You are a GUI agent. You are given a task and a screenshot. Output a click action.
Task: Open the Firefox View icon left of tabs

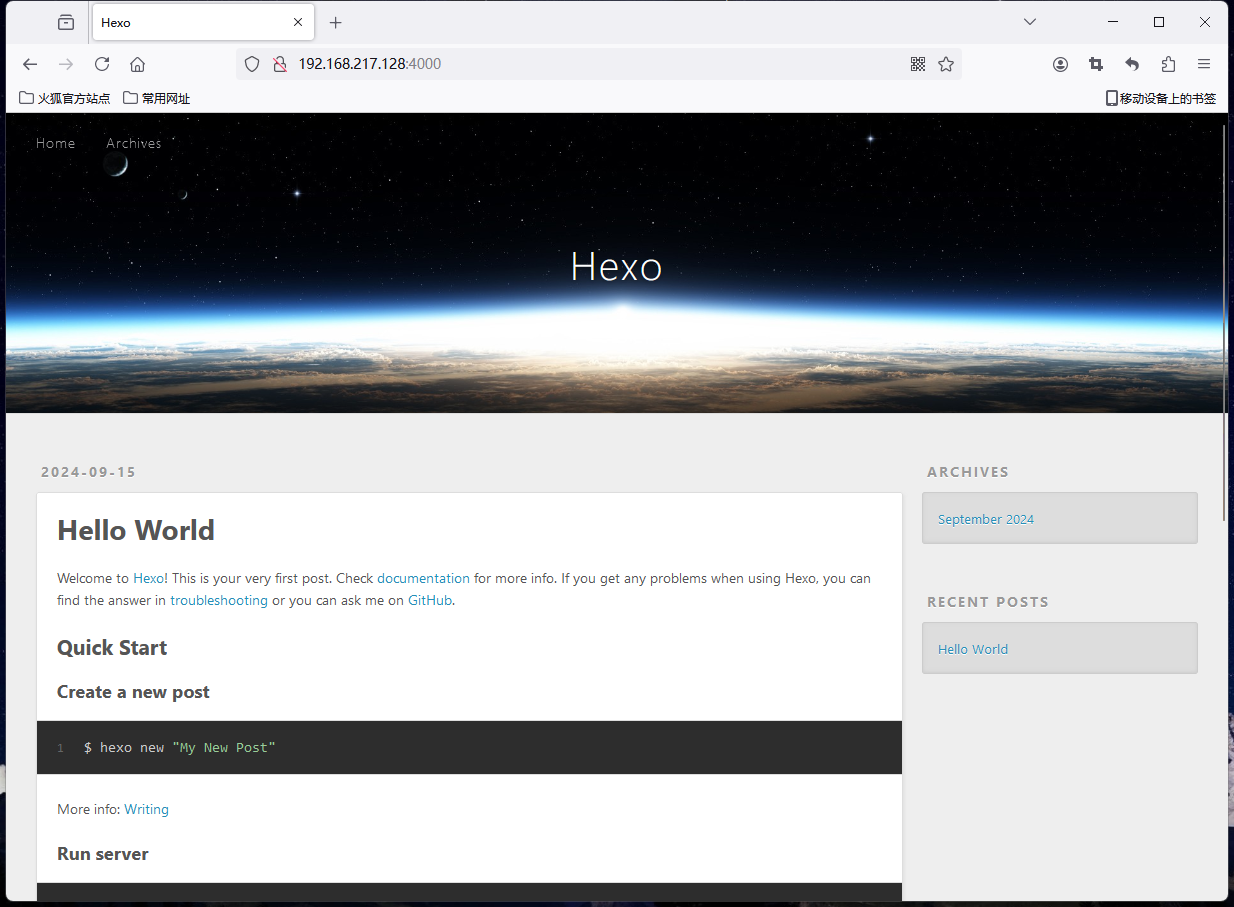click(x=66, y=22)
